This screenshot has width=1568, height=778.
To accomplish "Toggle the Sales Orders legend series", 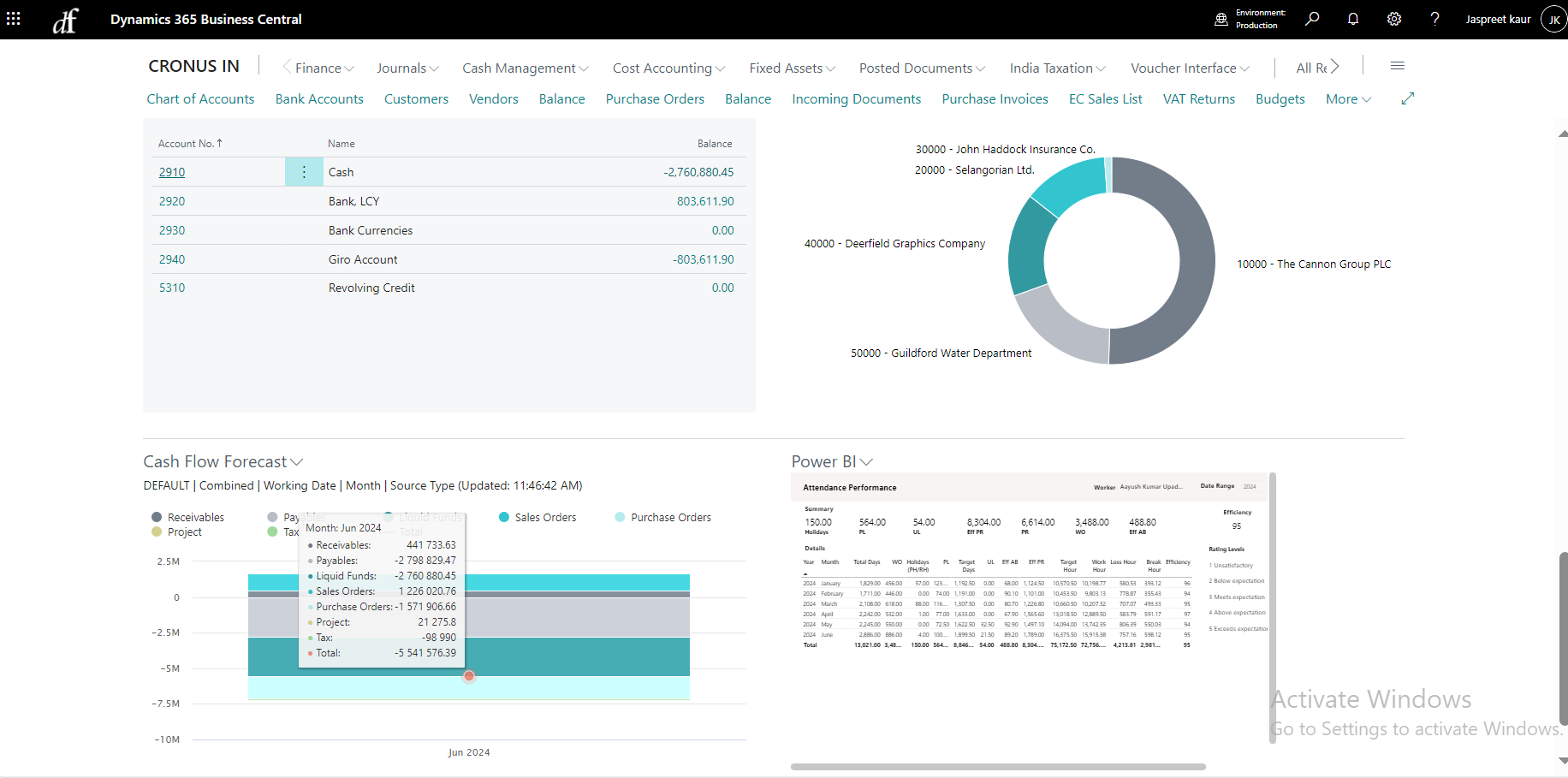I will (538, 517).
